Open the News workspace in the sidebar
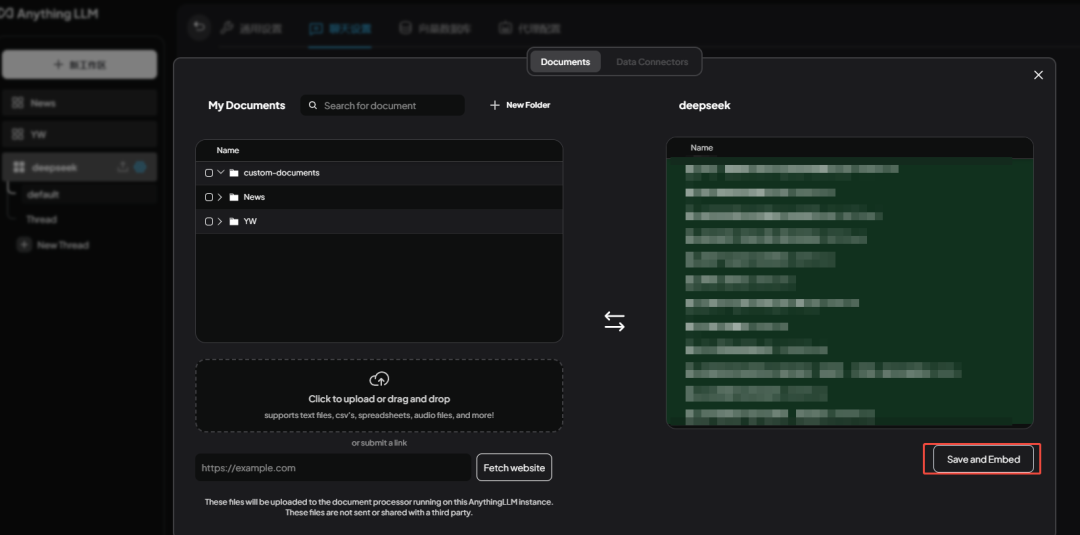1080x535 pixels. (x=79, y=103)
